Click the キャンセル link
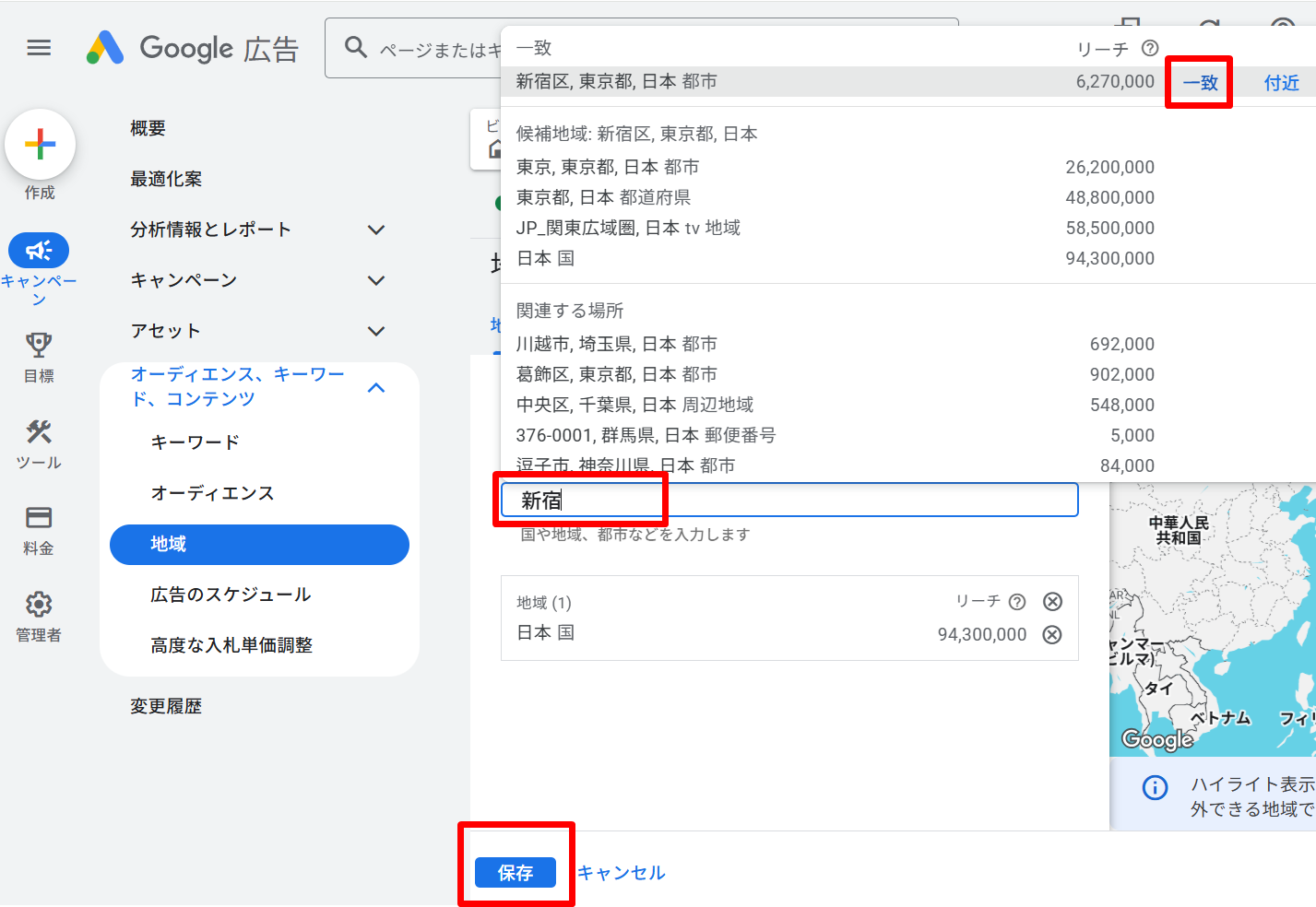The width and height of the screenshot is (1316, 907). 621,873
